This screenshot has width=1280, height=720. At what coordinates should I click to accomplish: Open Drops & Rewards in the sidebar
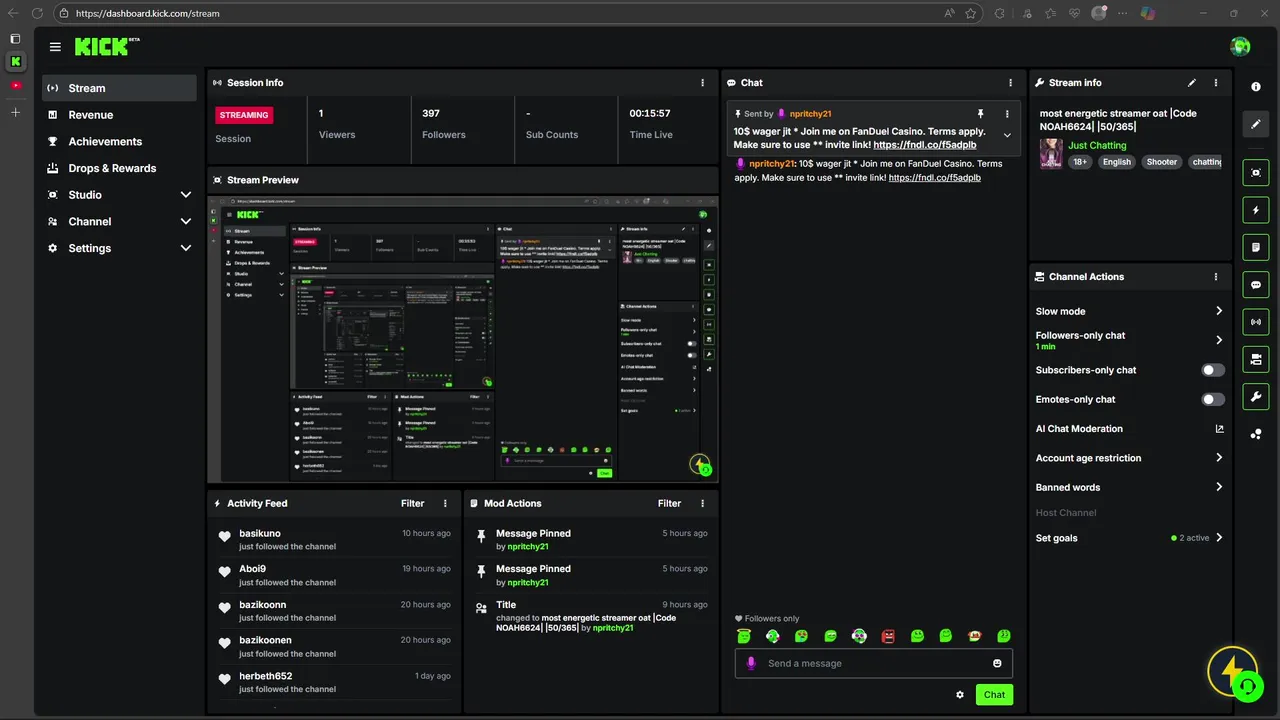click(119, 168)
